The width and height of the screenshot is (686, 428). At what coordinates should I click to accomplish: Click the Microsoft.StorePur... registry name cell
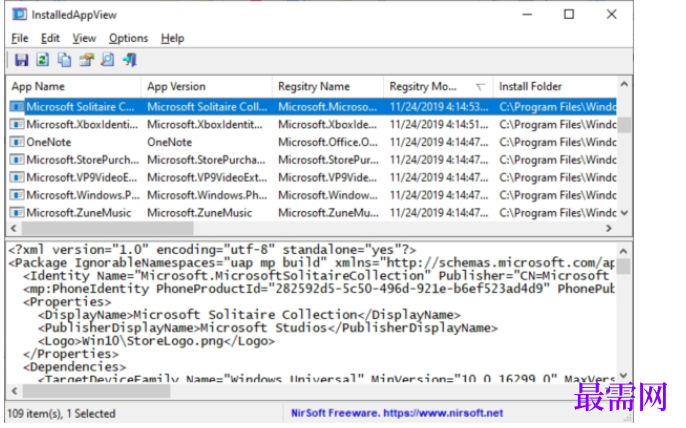point(328,160)
